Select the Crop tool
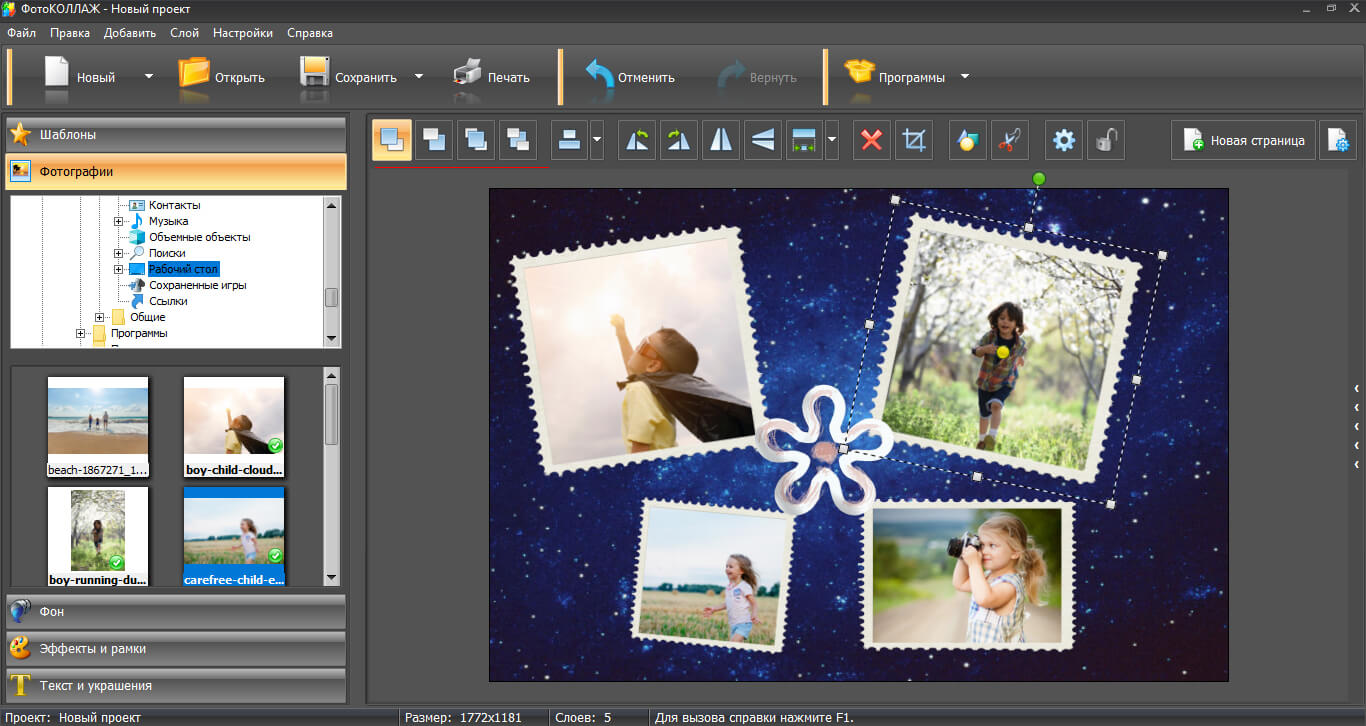The image size is (1366, 726). pos(914,140)
